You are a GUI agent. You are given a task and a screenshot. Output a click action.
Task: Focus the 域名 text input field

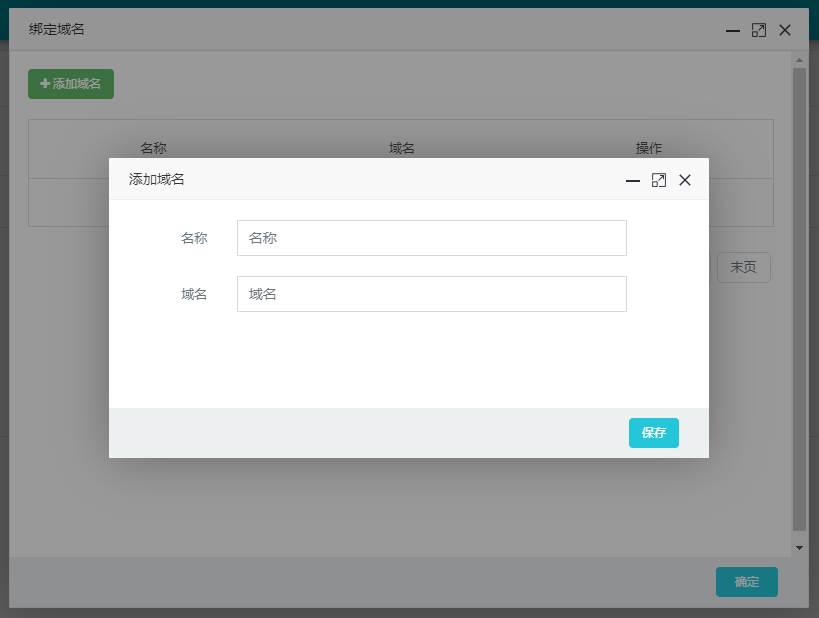click(431, 294)
